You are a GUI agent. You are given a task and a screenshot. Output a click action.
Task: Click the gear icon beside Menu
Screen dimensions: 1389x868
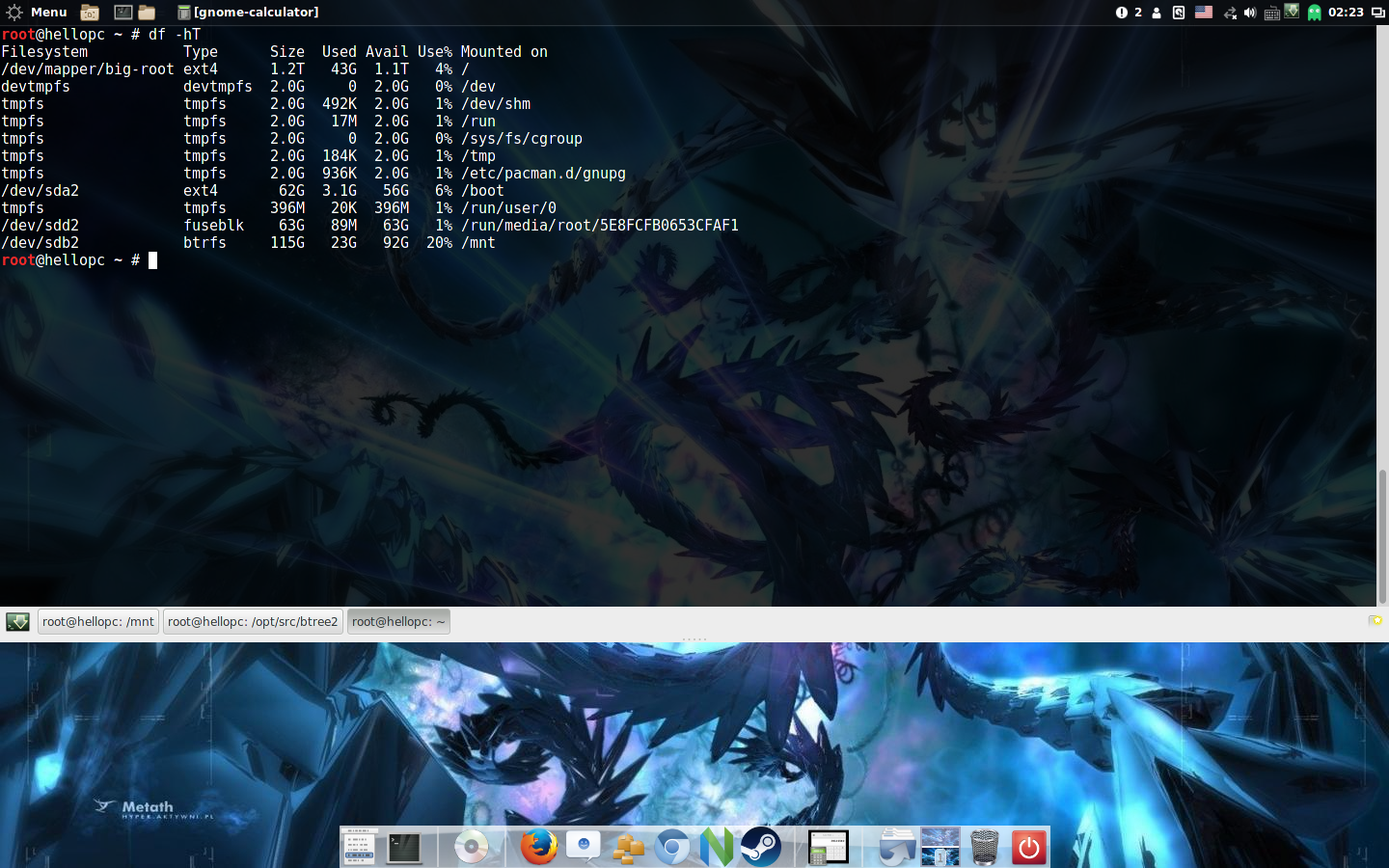pos(14,13)
